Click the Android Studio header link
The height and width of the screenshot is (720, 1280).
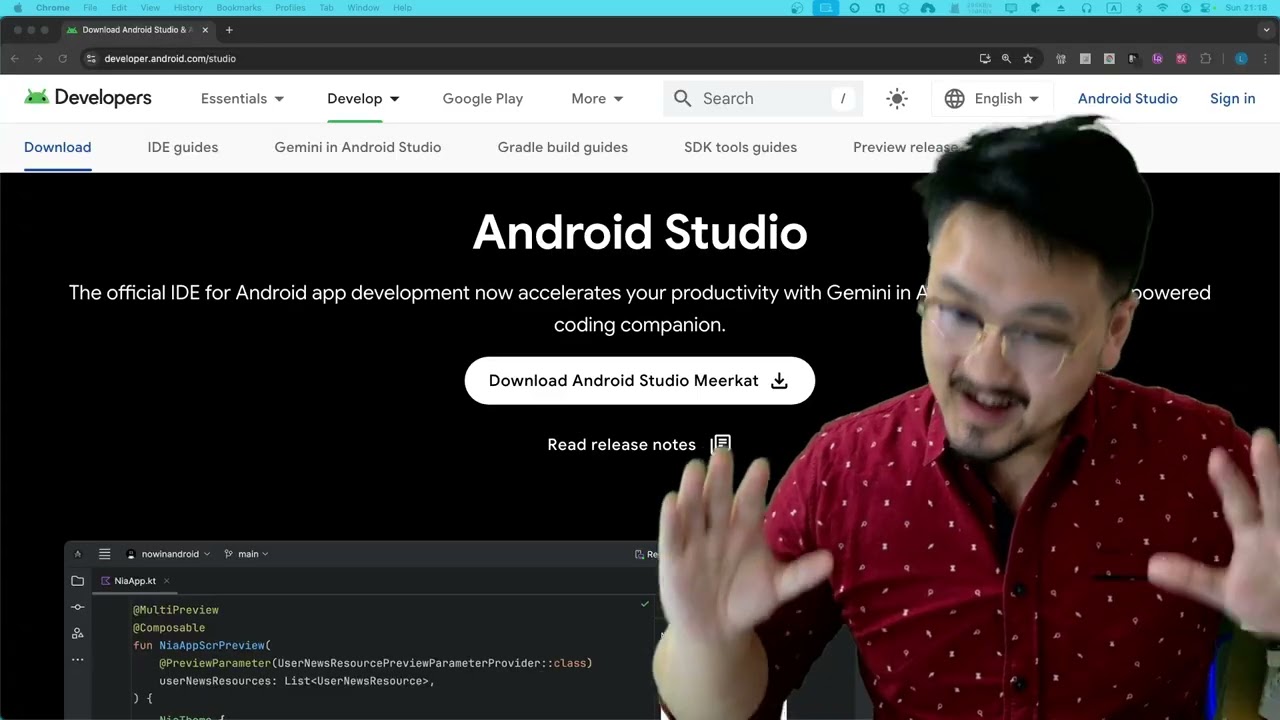(x=1127, y=98)
